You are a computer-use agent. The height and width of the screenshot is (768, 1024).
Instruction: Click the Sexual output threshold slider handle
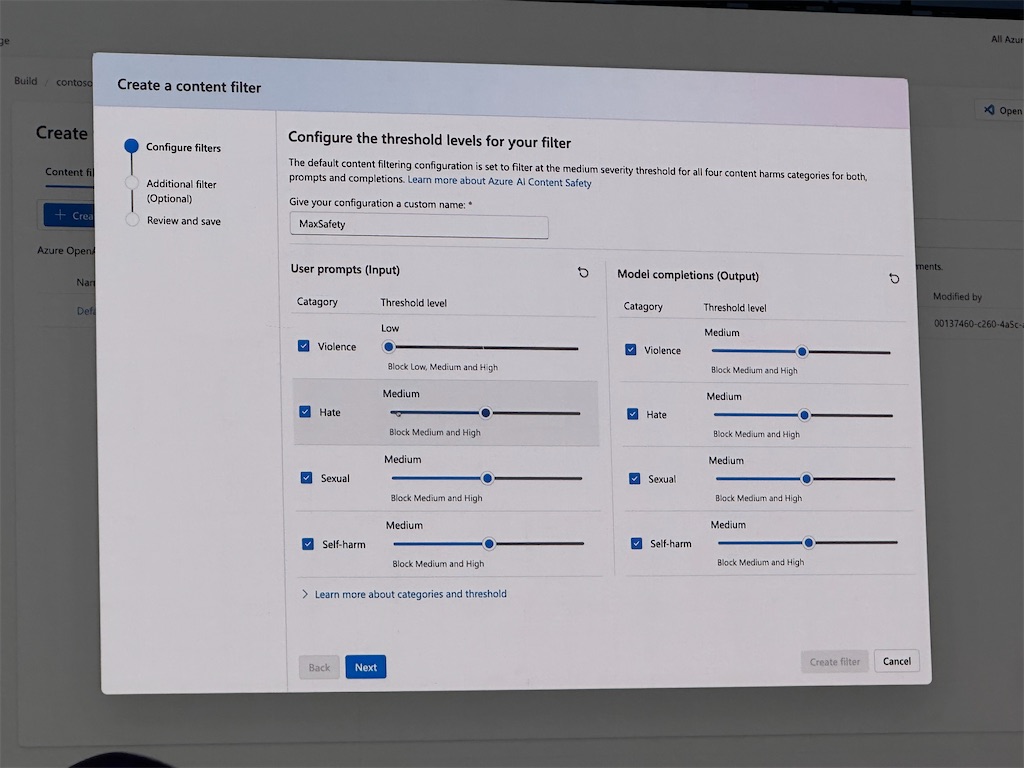pyautogui.click(x=807, y=479)
